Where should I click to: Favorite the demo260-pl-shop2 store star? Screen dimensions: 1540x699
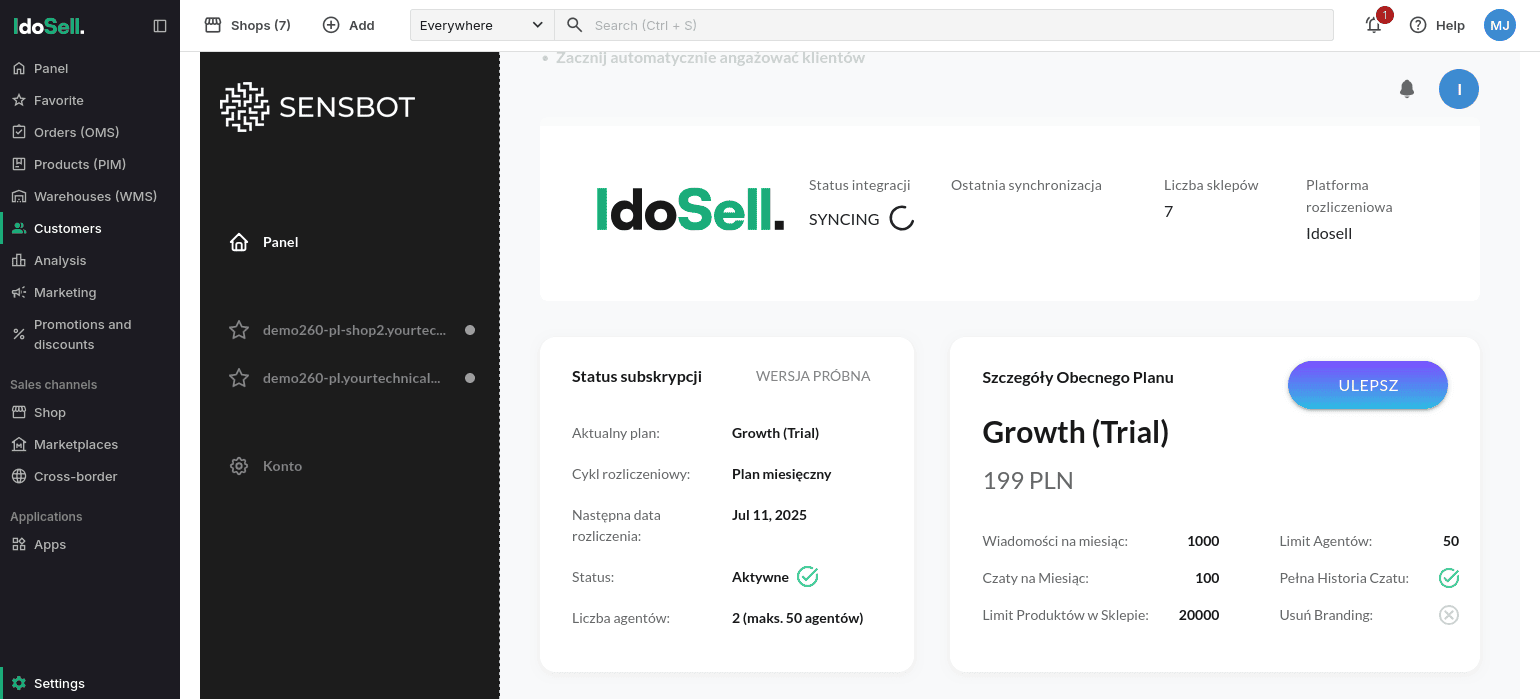tap(239, 330)
